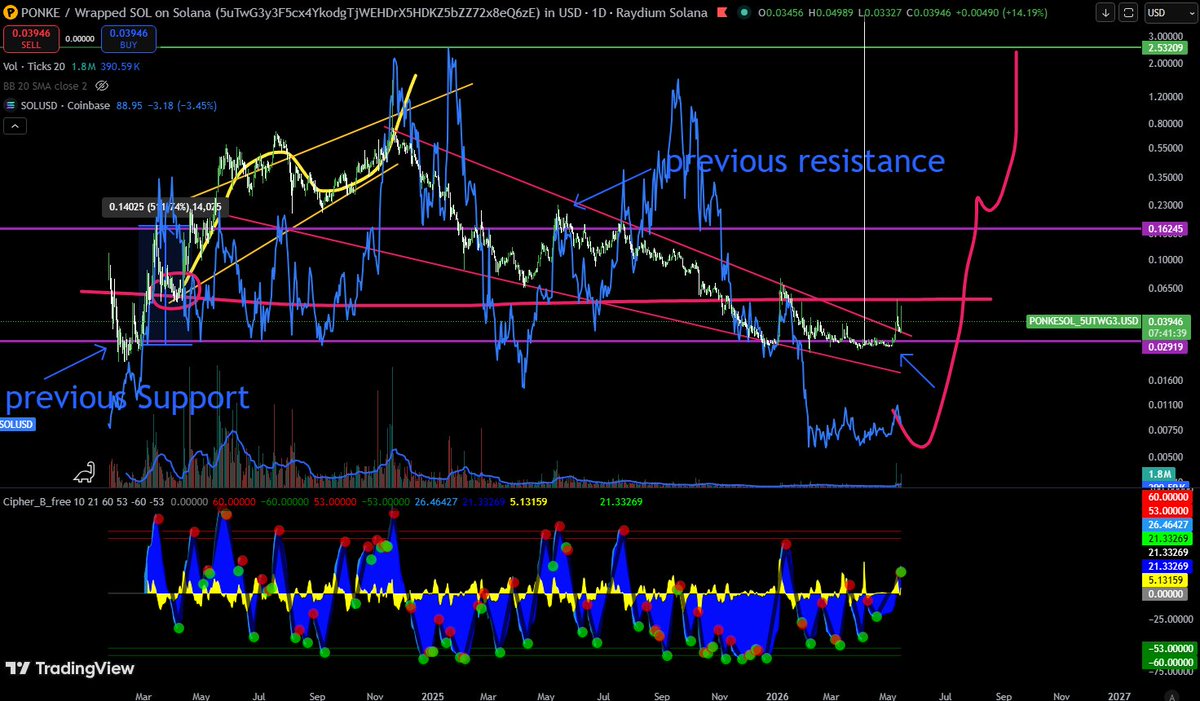Select the BB 20 SMA close 2 label
The height and width of the screenshot is (701, 1200).
[x=47, y=86]
